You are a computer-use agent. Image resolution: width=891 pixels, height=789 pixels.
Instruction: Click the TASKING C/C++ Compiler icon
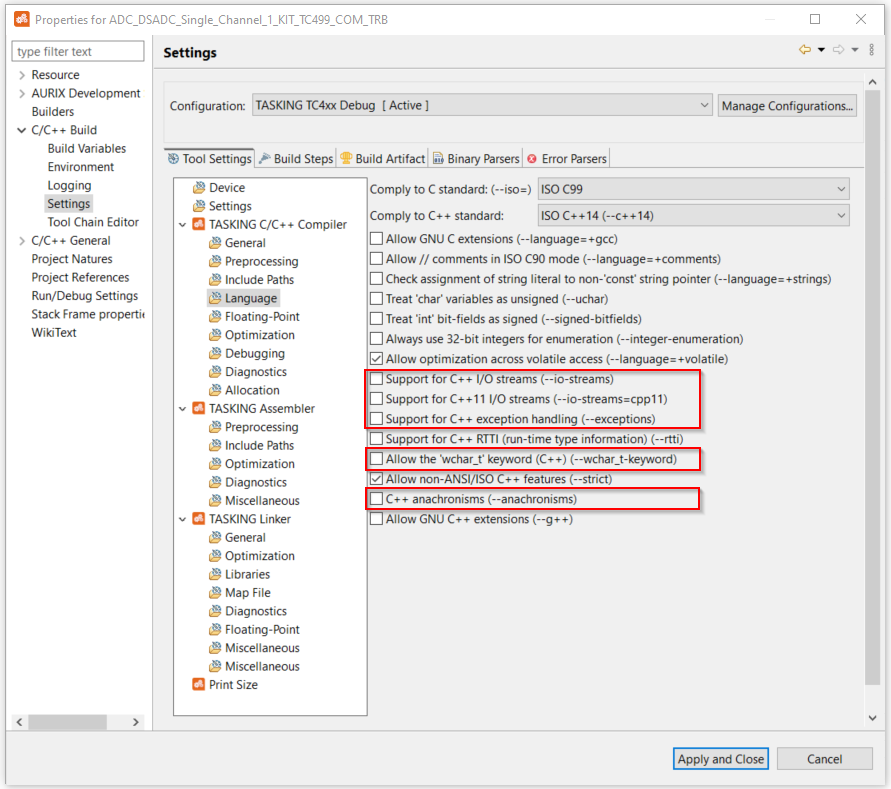coord(198,225)
